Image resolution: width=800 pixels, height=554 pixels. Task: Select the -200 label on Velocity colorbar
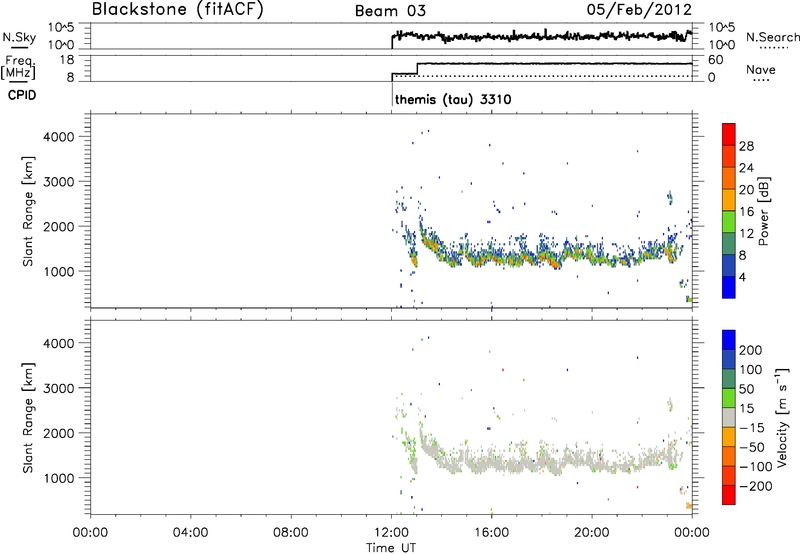point(756,486)
